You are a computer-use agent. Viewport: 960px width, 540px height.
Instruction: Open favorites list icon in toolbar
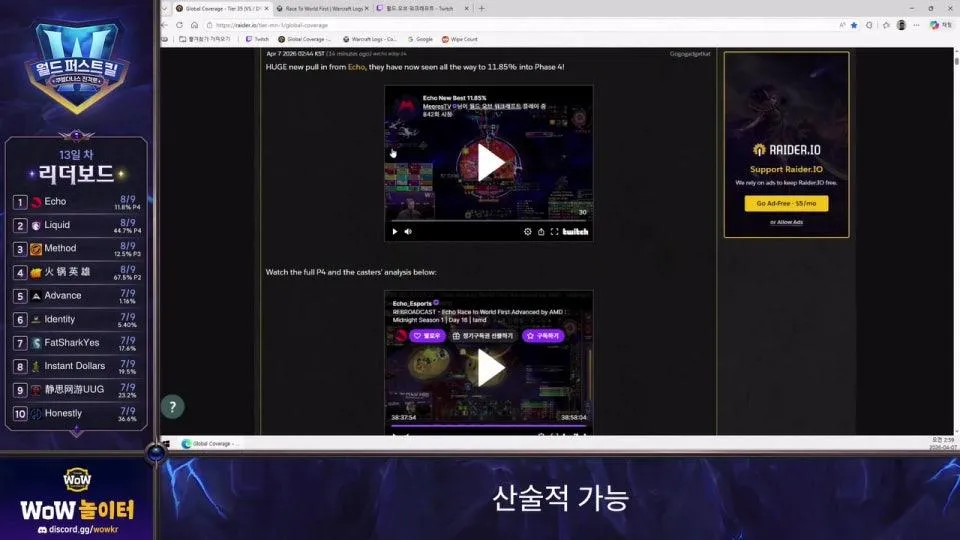click(886, 25)
